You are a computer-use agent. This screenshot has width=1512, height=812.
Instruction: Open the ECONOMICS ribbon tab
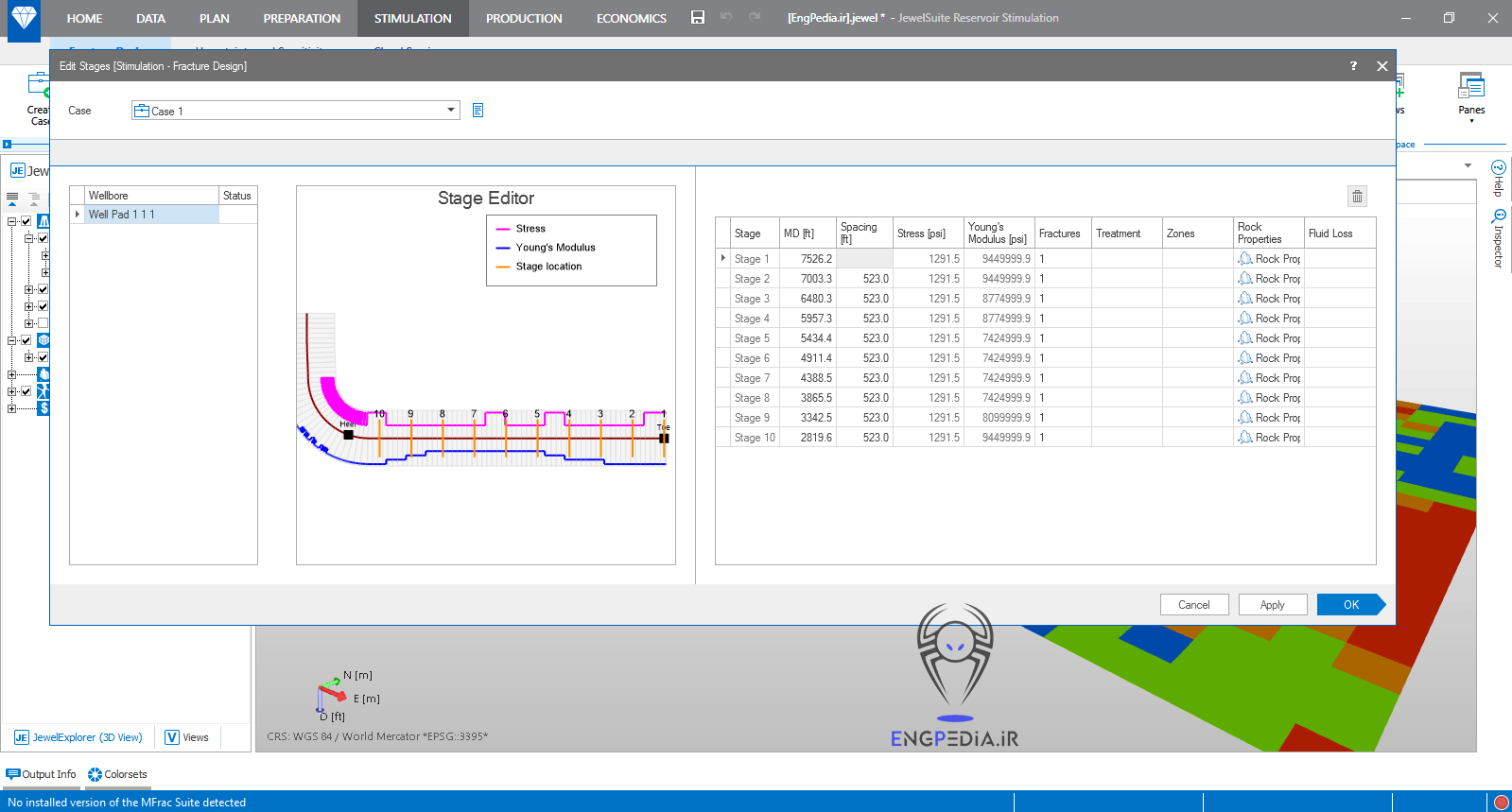click(631, 18)
